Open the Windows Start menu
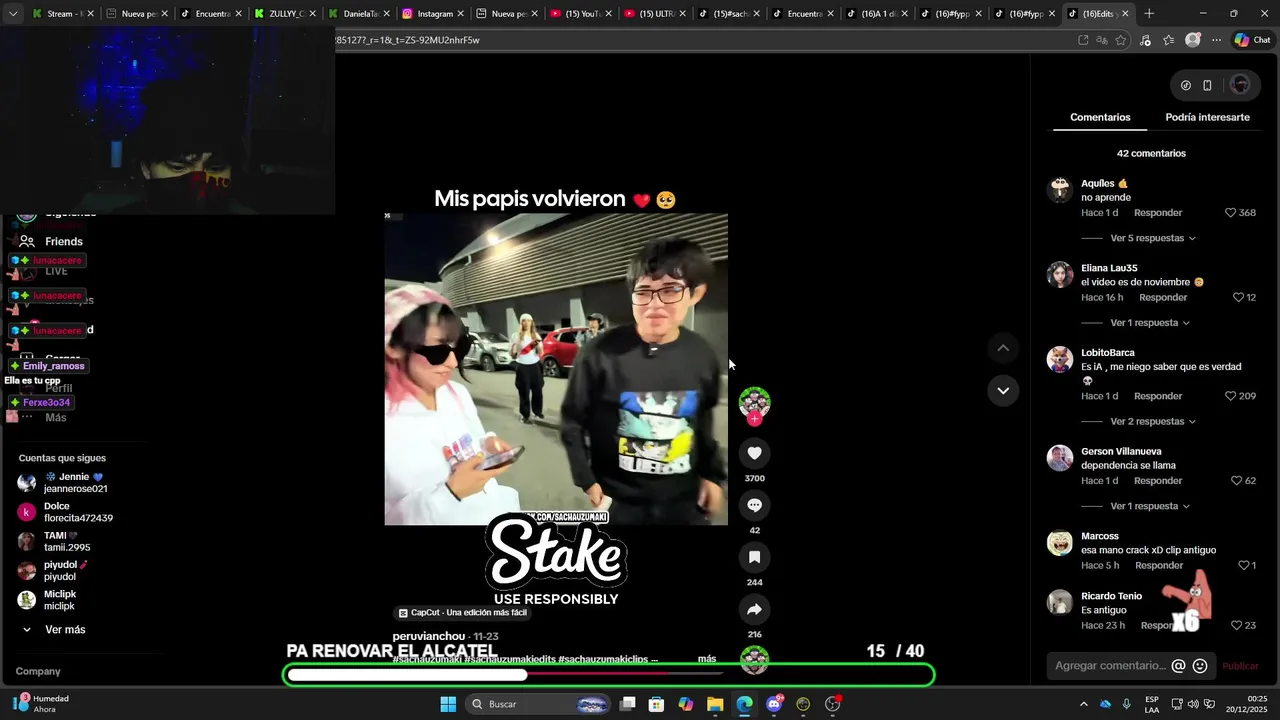The height and width of the screenshot is (720, 1280). (448, 704)
